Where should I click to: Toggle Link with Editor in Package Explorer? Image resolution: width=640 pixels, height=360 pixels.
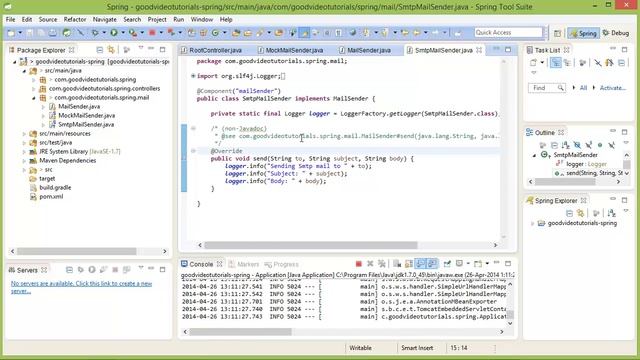tap(111, 50)
